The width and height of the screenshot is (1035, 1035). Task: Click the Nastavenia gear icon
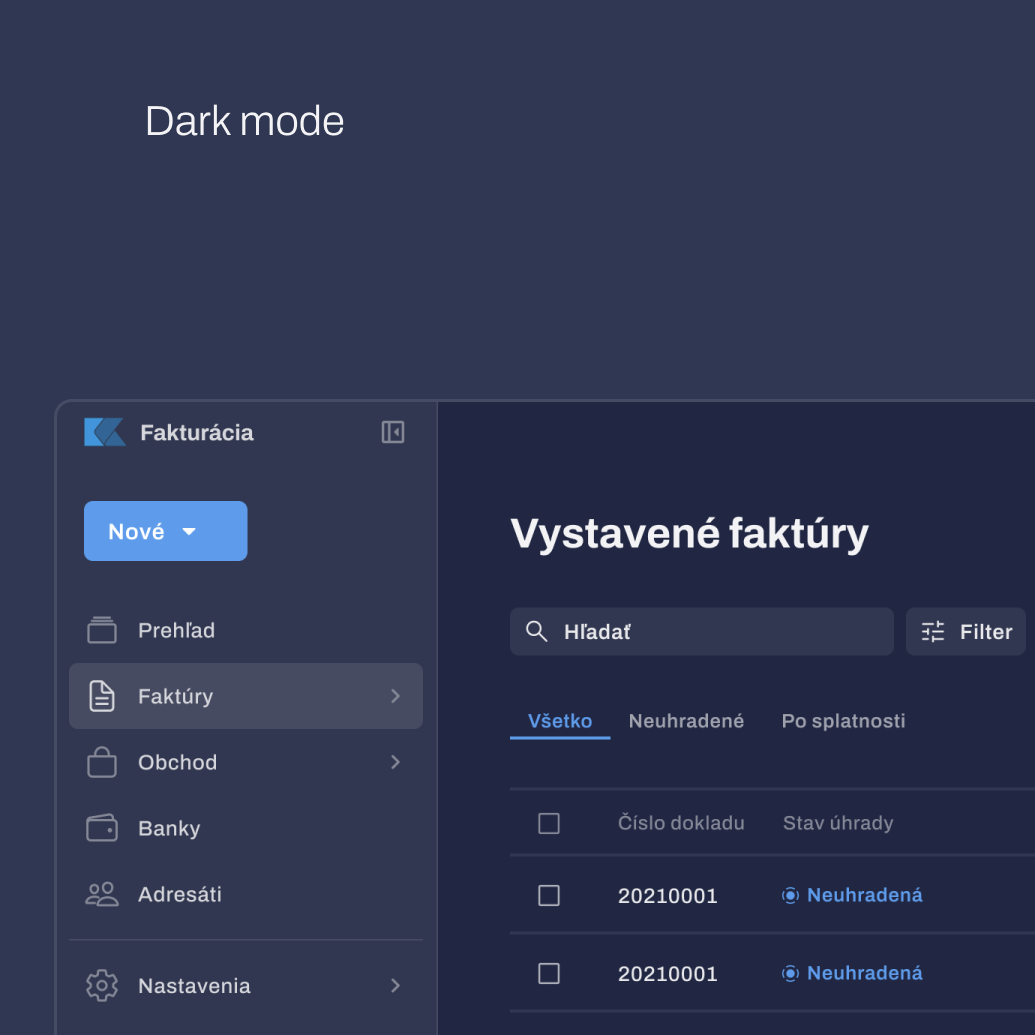click(x=102, y=986)
